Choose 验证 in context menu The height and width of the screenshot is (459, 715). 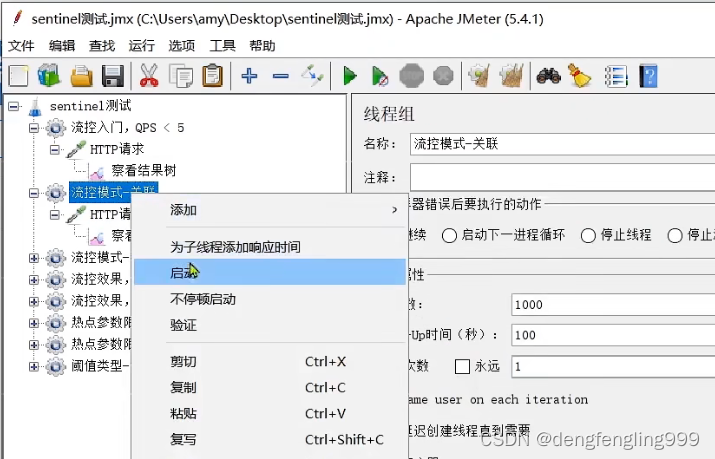point(270,325)
